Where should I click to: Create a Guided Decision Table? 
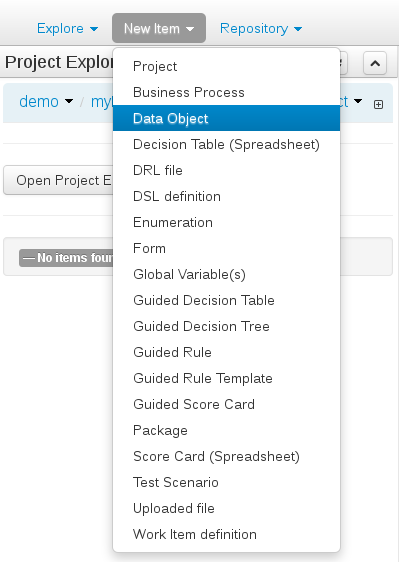pos(226,300)
